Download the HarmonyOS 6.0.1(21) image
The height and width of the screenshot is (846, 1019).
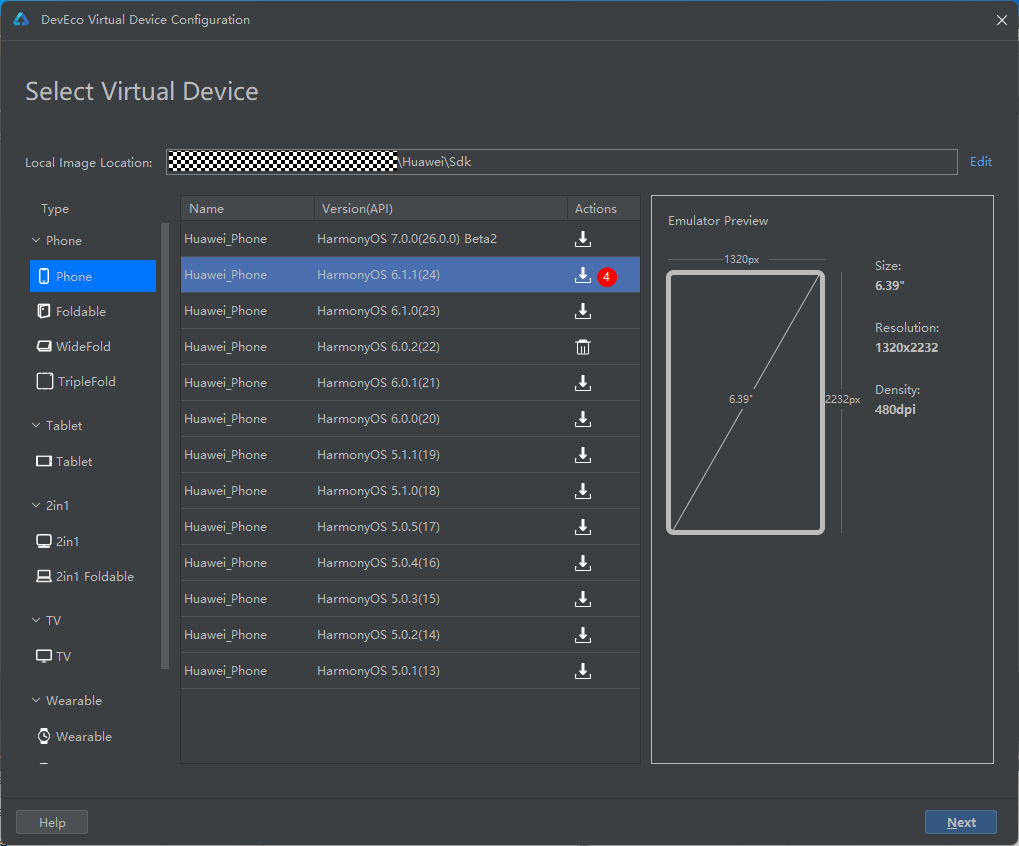[583, 383]
